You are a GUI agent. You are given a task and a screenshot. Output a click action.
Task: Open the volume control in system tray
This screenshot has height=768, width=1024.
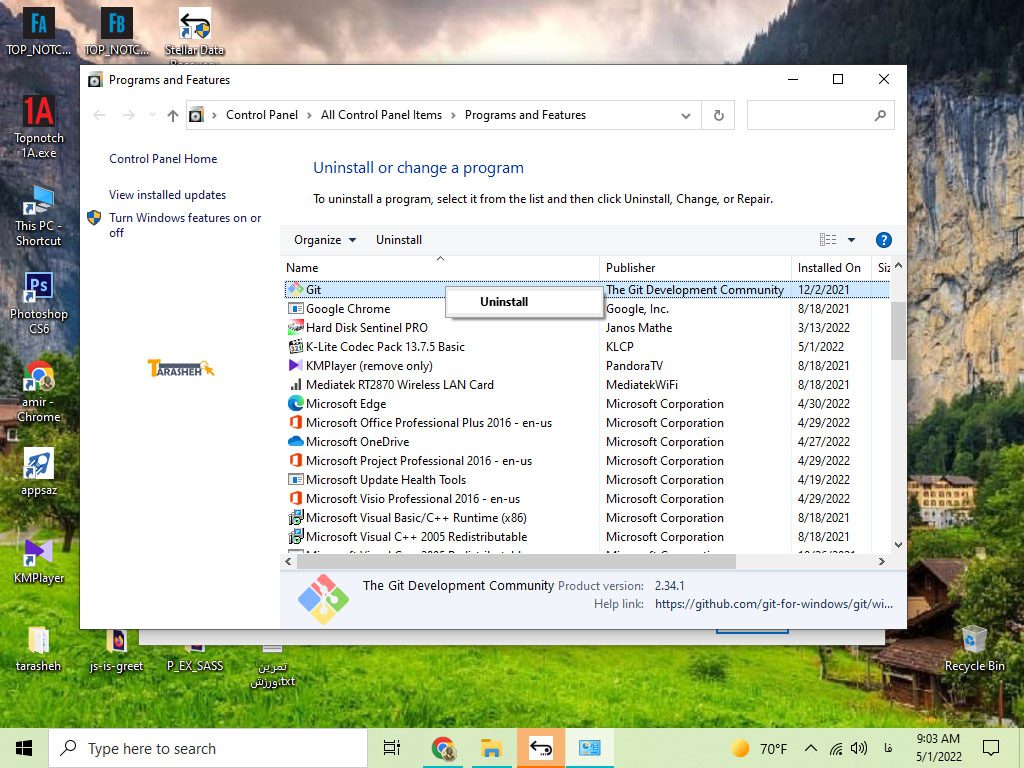[x=859, y=748]
